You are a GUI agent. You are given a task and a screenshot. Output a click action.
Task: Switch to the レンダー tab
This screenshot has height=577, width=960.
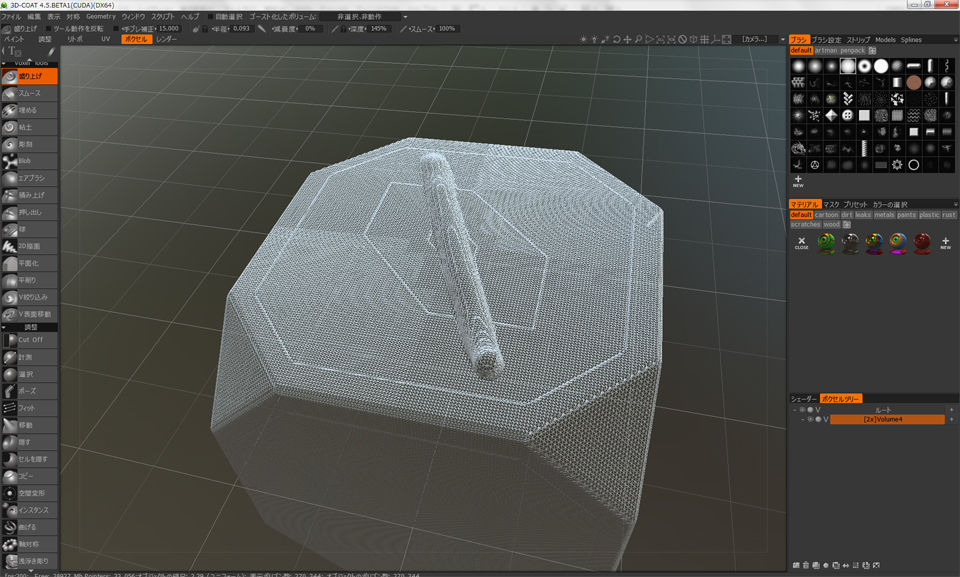click(x=165, y=41)
